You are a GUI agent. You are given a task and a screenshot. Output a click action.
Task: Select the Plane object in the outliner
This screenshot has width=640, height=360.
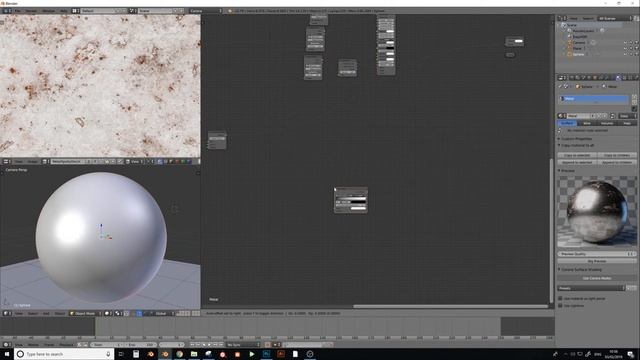(577, 48)
